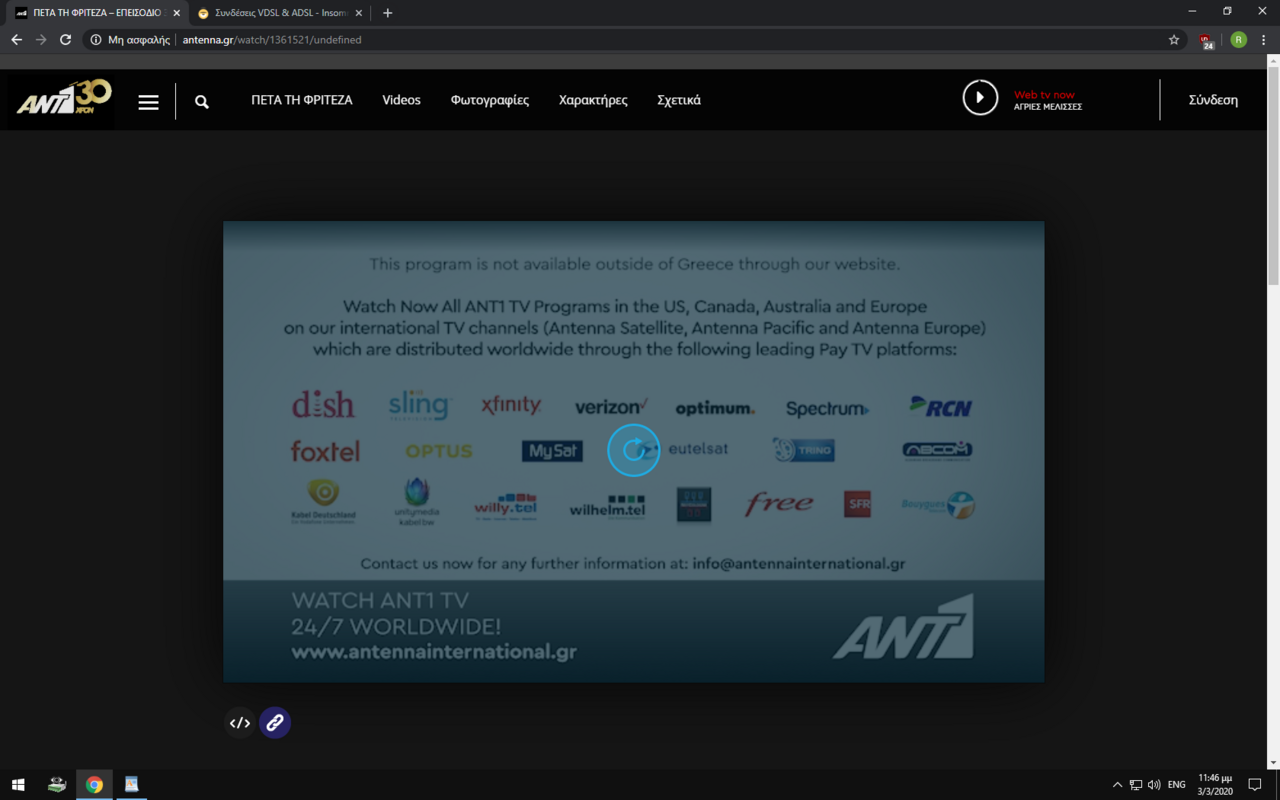Select the ΠΕΤΑ ΤΗ ΦΡΙΤΕΖΑ – ΕΠΕΙΣΟΔΙΟ browser tab
This screenshot has height=800, width=1280.
pos(96,13)
